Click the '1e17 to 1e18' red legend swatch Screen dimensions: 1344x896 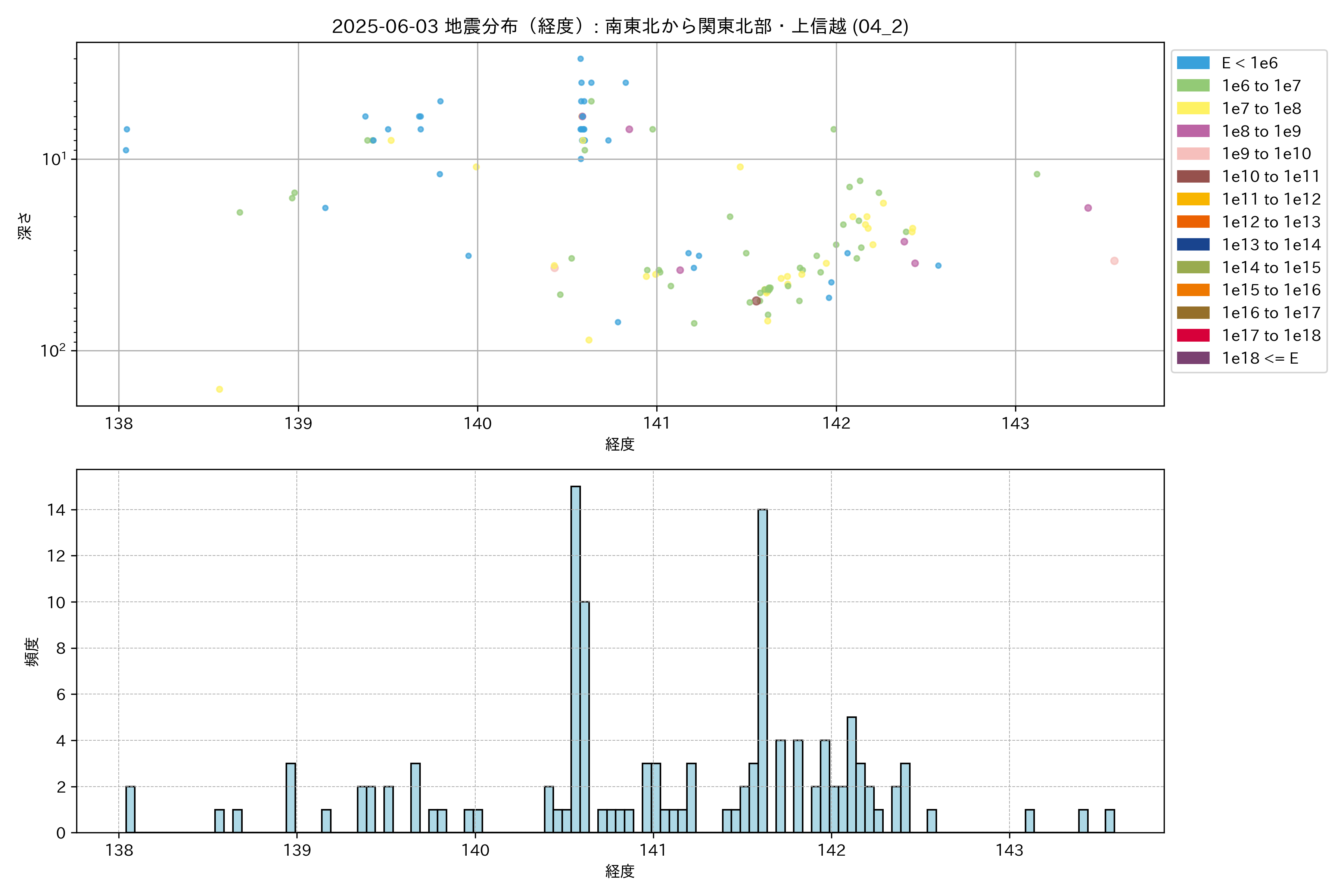coord(1192,335)
